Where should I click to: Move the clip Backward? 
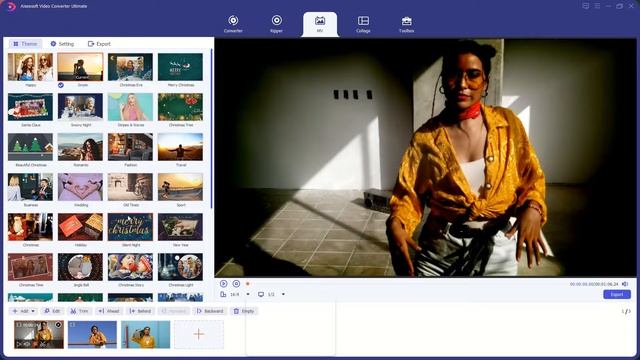click(x=210, y=311)
